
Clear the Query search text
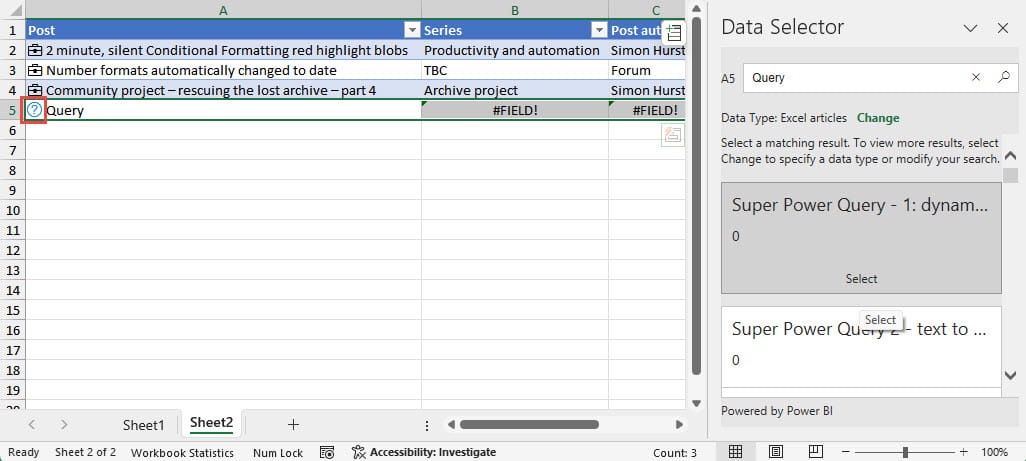tap(976, 77)
